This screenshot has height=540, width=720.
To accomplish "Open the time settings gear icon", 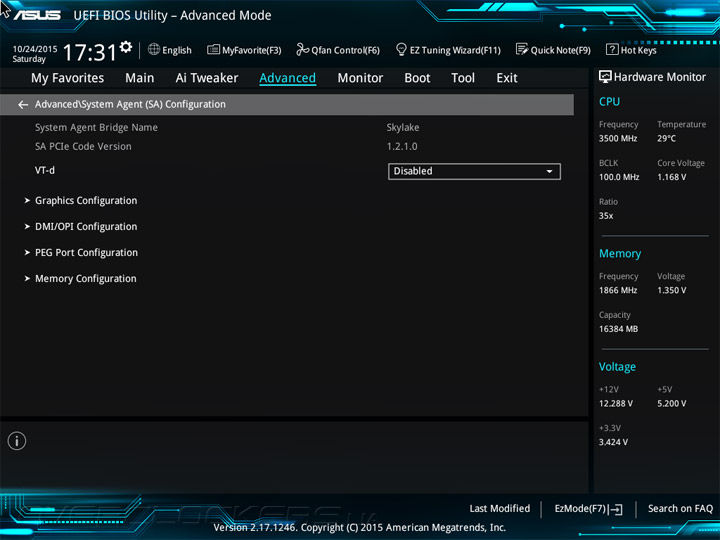I will pyautogui.click(x=125, y=47).
